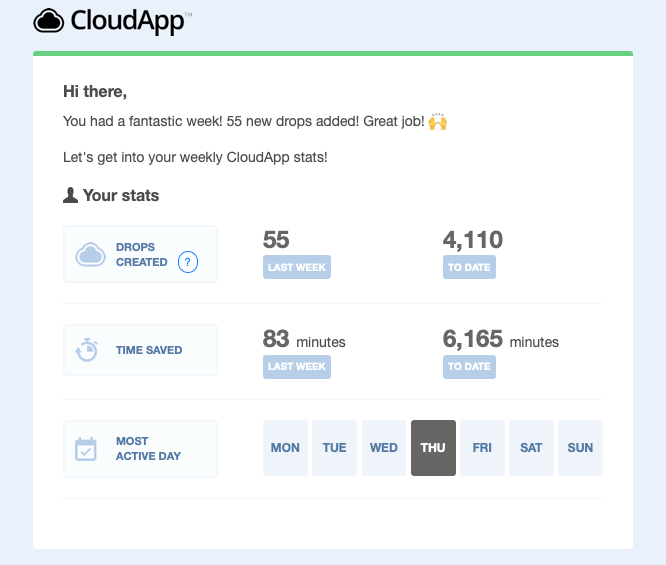Click the number 55 drops value

pyautogui.click(x=276, y=240)
